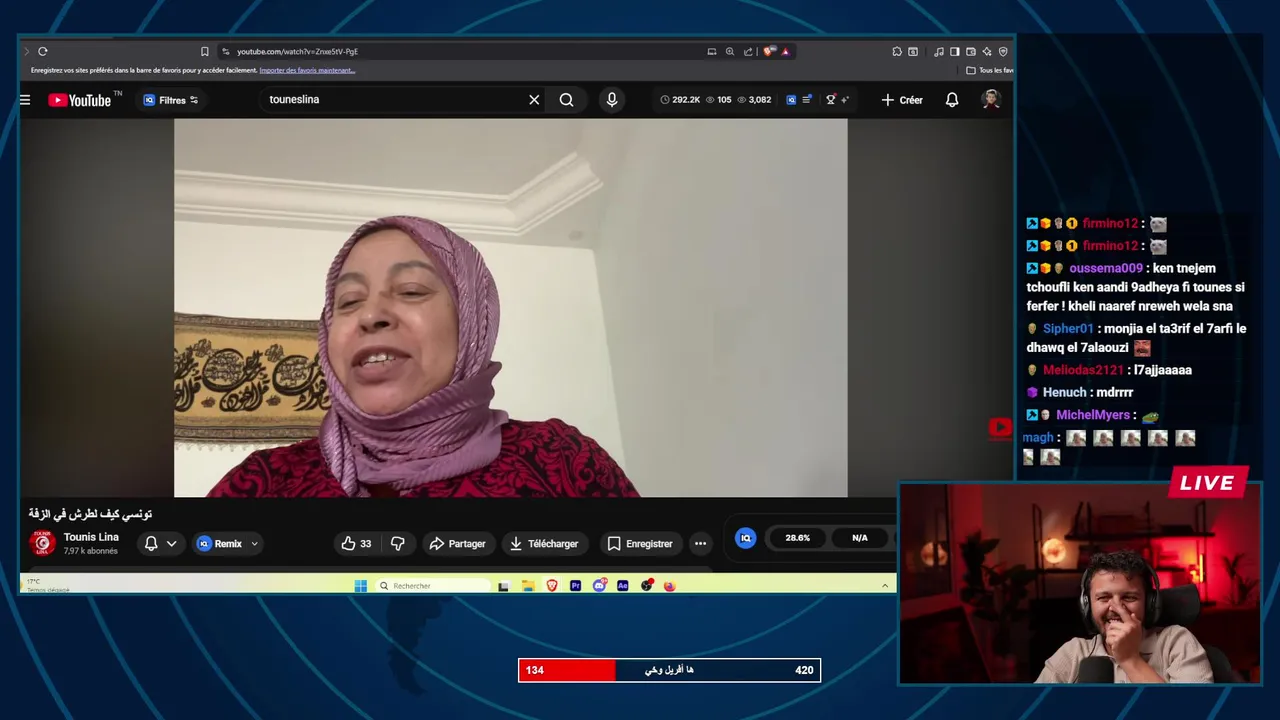Open File Explorer from the taskbar
Screen dimensions: 1280x720
pyautogui.click(x=528, y=586)
